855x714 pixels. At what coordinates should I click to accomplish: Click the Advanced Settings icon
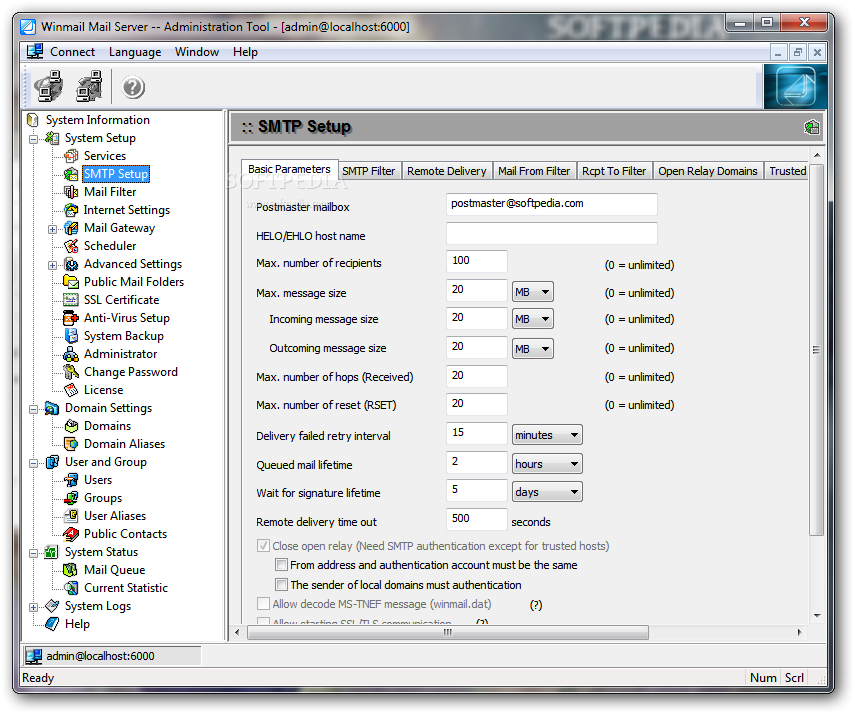(71, 264)
